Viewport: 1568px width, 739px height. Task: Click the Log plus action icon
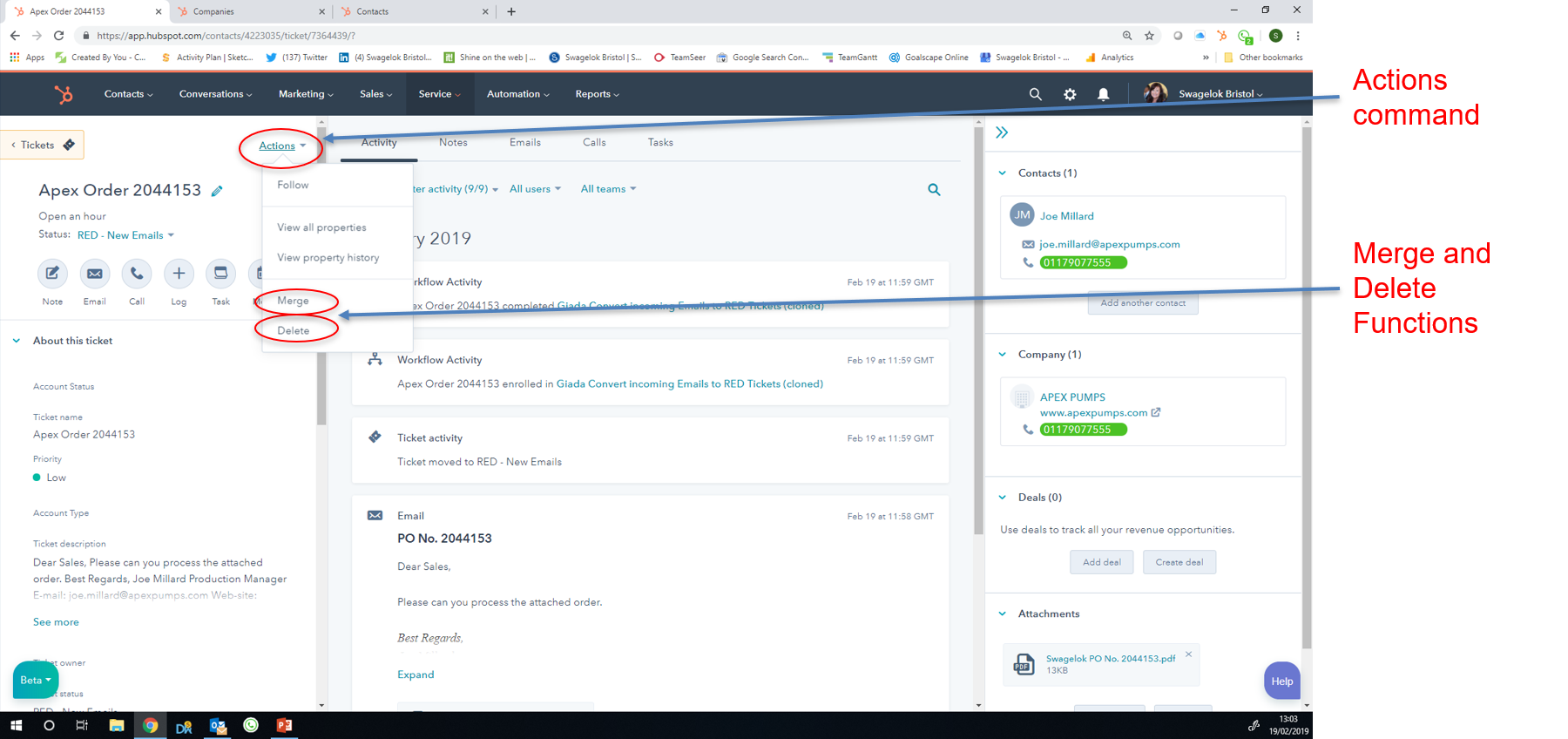[179, 274]
